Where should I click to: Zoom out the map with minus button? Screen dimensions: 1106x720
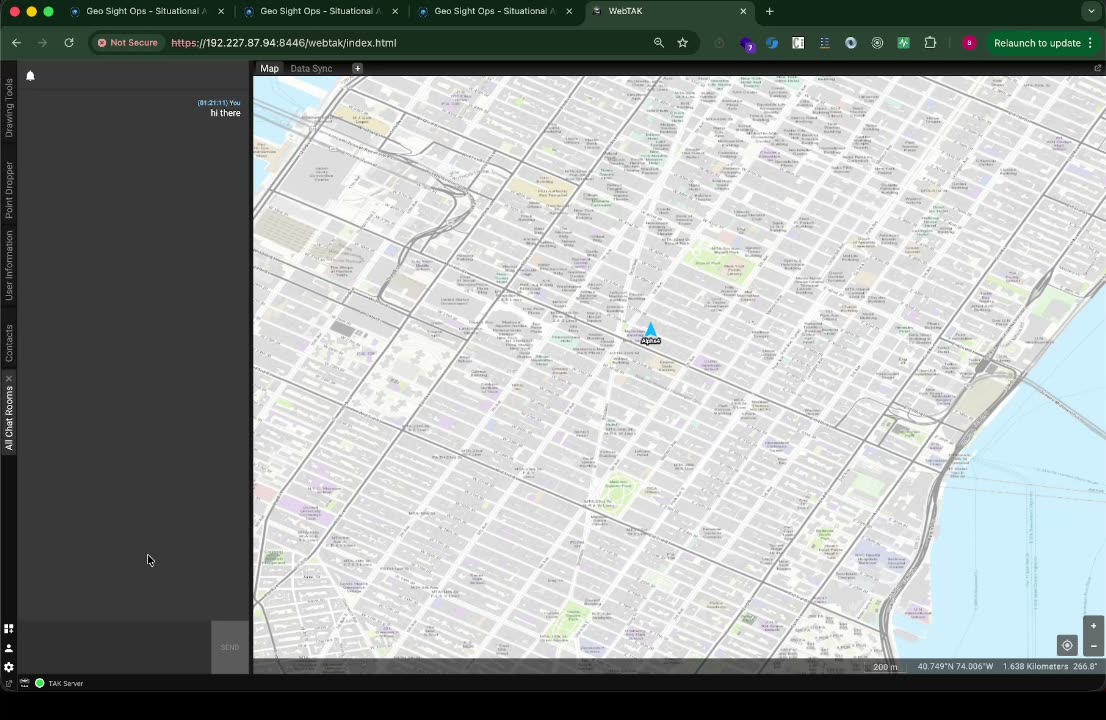pyautogui.click(x=1093, y=646)
